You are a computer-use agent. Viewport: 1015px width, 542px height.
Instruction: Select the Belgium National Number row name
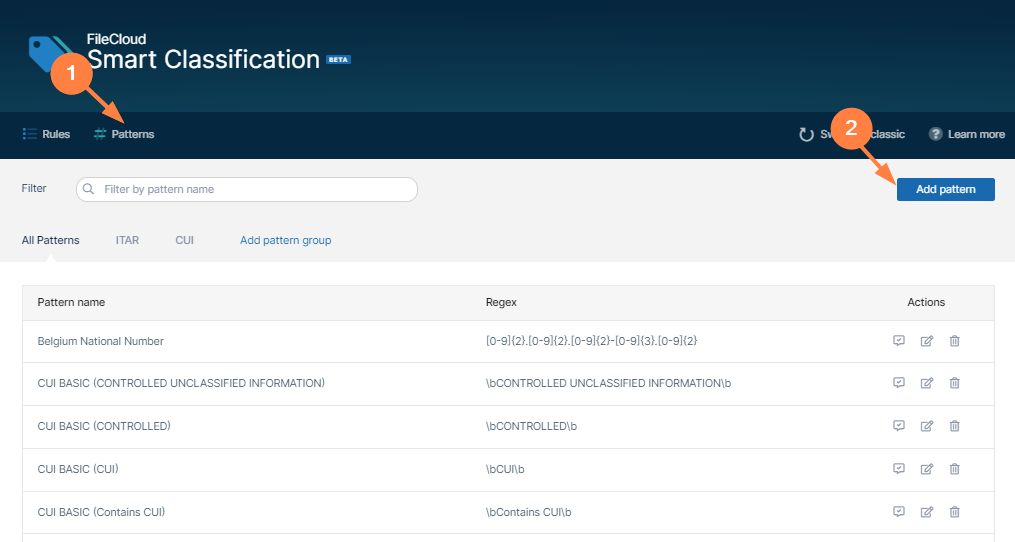(100, 341)
